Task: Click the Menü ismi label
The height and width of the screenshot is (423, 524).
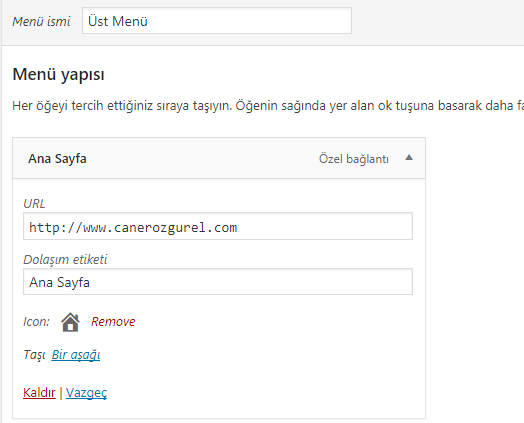Action: pyautogui.click(x=41, y=21)
